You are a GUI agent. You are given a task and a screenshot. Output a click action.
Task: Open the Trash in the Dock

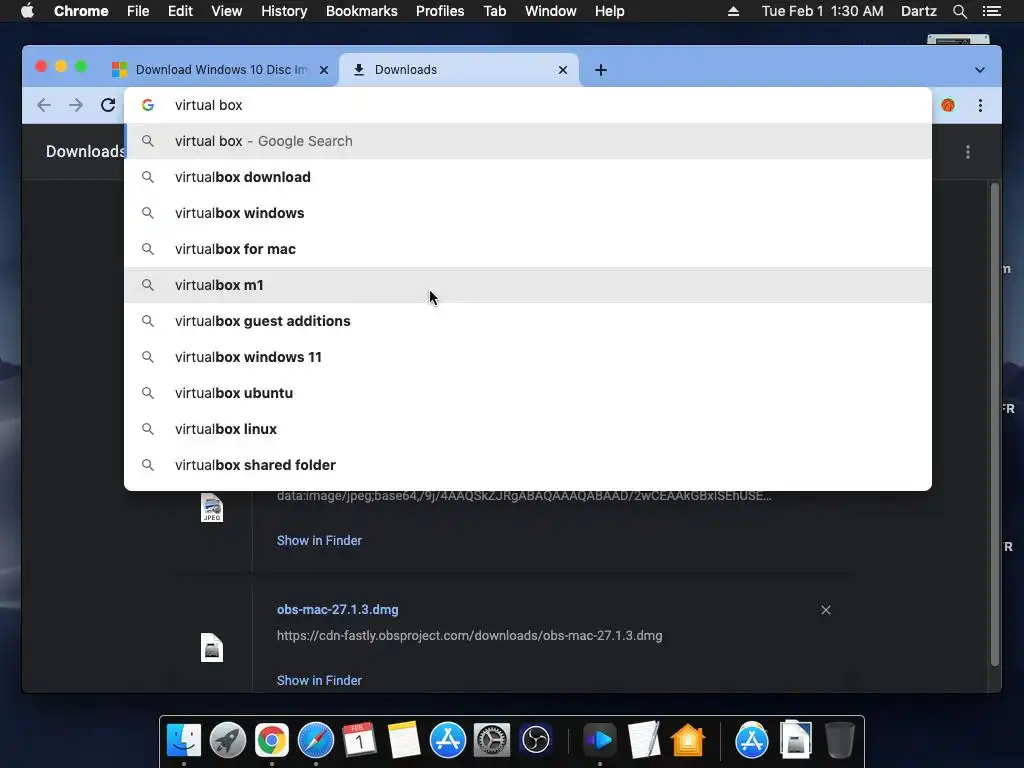(x=840, y=740)
